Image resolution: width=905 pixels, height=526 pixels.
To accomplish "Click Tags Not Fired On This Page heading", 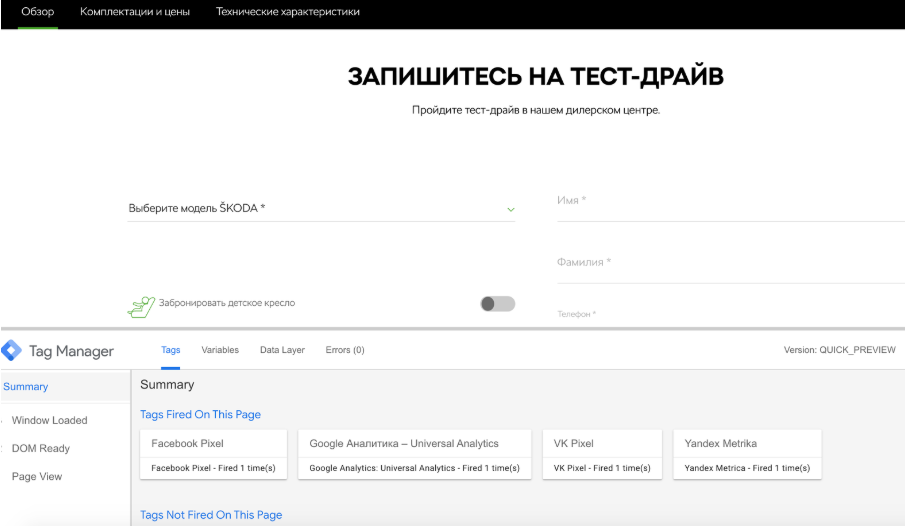I will 211,515.
